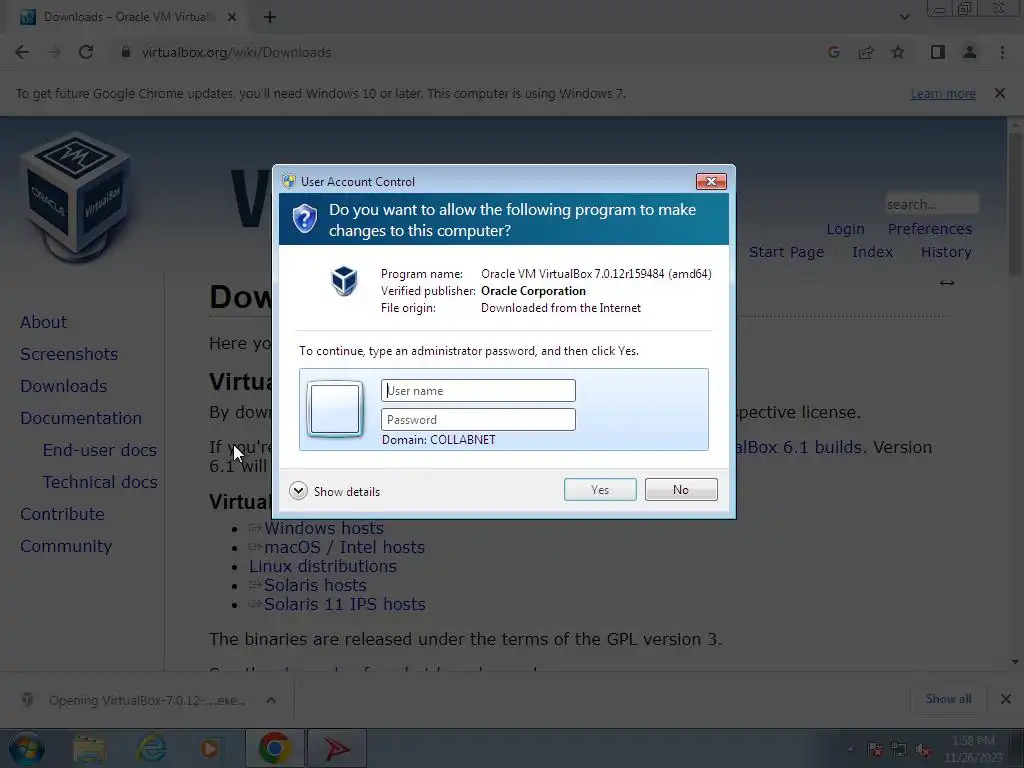Viewport: 1024px width, 768px height.
Task: Click the Preferences link on the page
Action: [930, 229]
